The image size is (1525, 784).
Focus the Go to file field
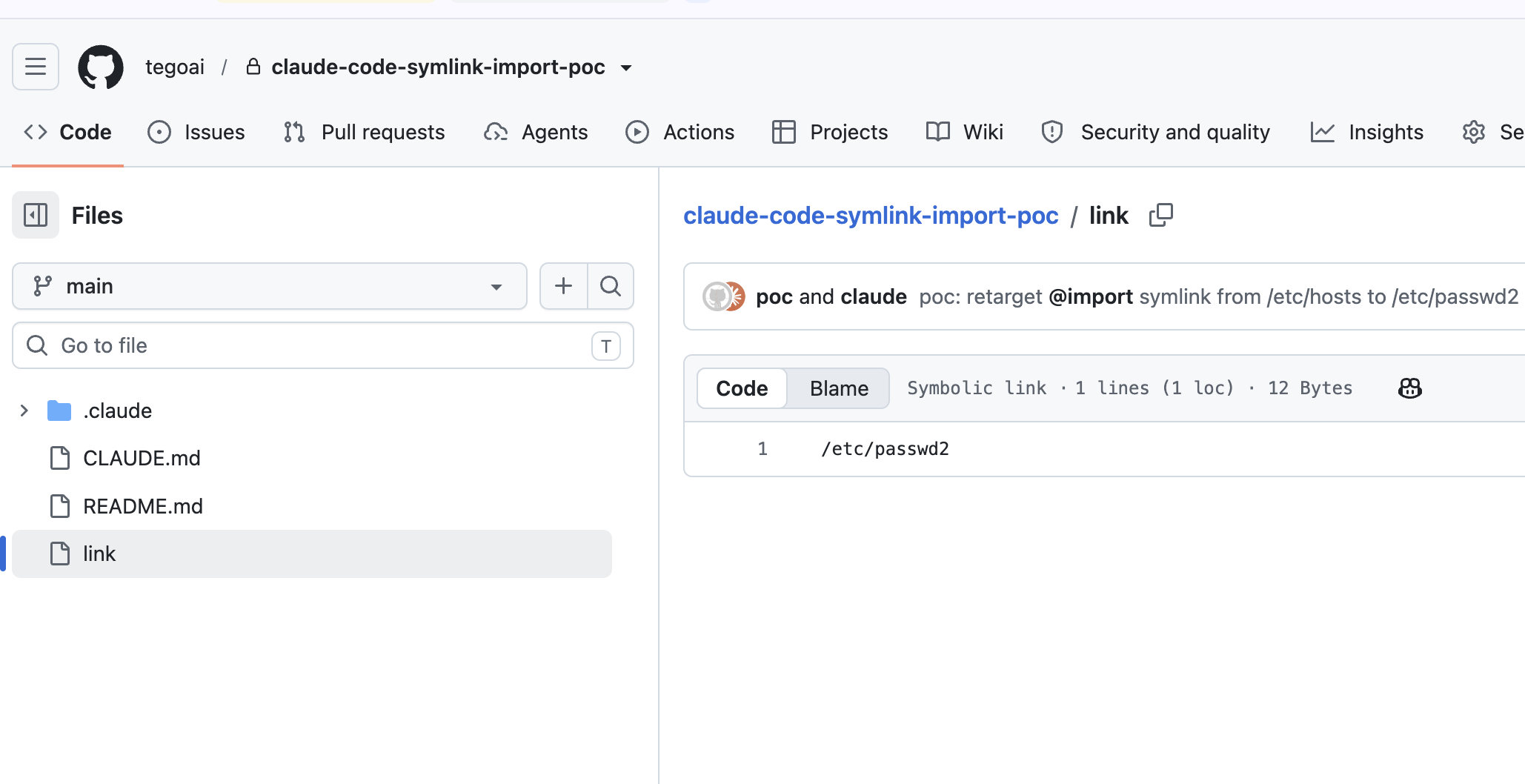coord(323,345)
